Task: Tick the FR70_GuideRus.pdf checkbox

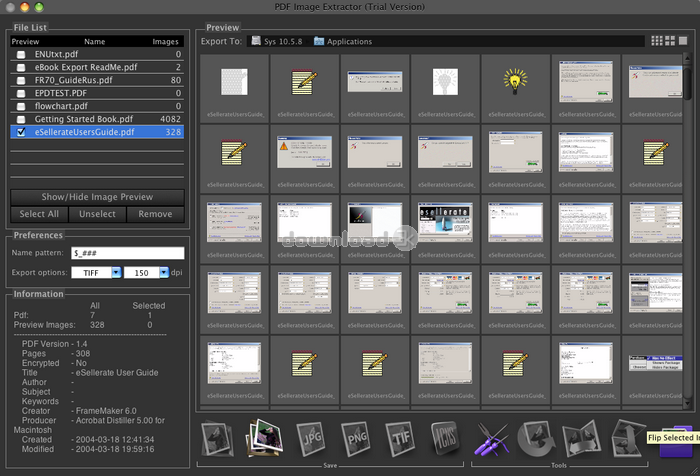Action: (x=21, y=80)
